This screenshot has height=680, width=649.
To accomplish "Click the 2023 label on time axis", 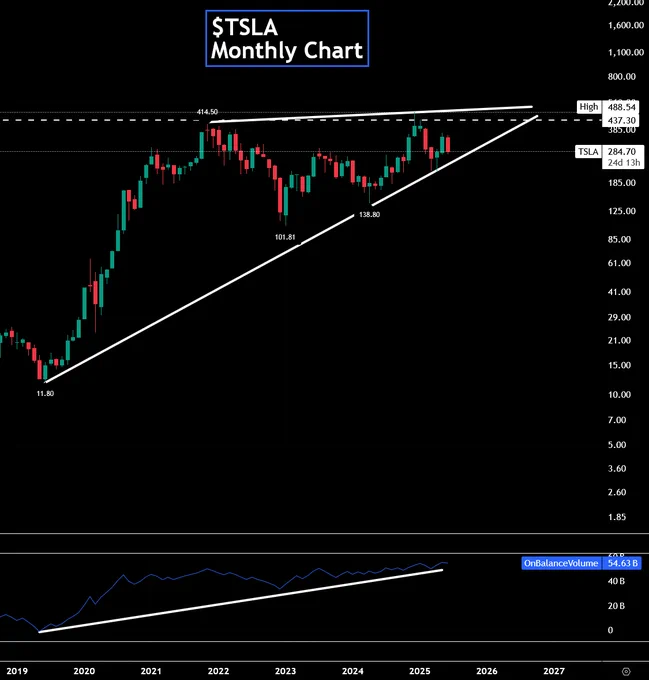I will point(285,671).
